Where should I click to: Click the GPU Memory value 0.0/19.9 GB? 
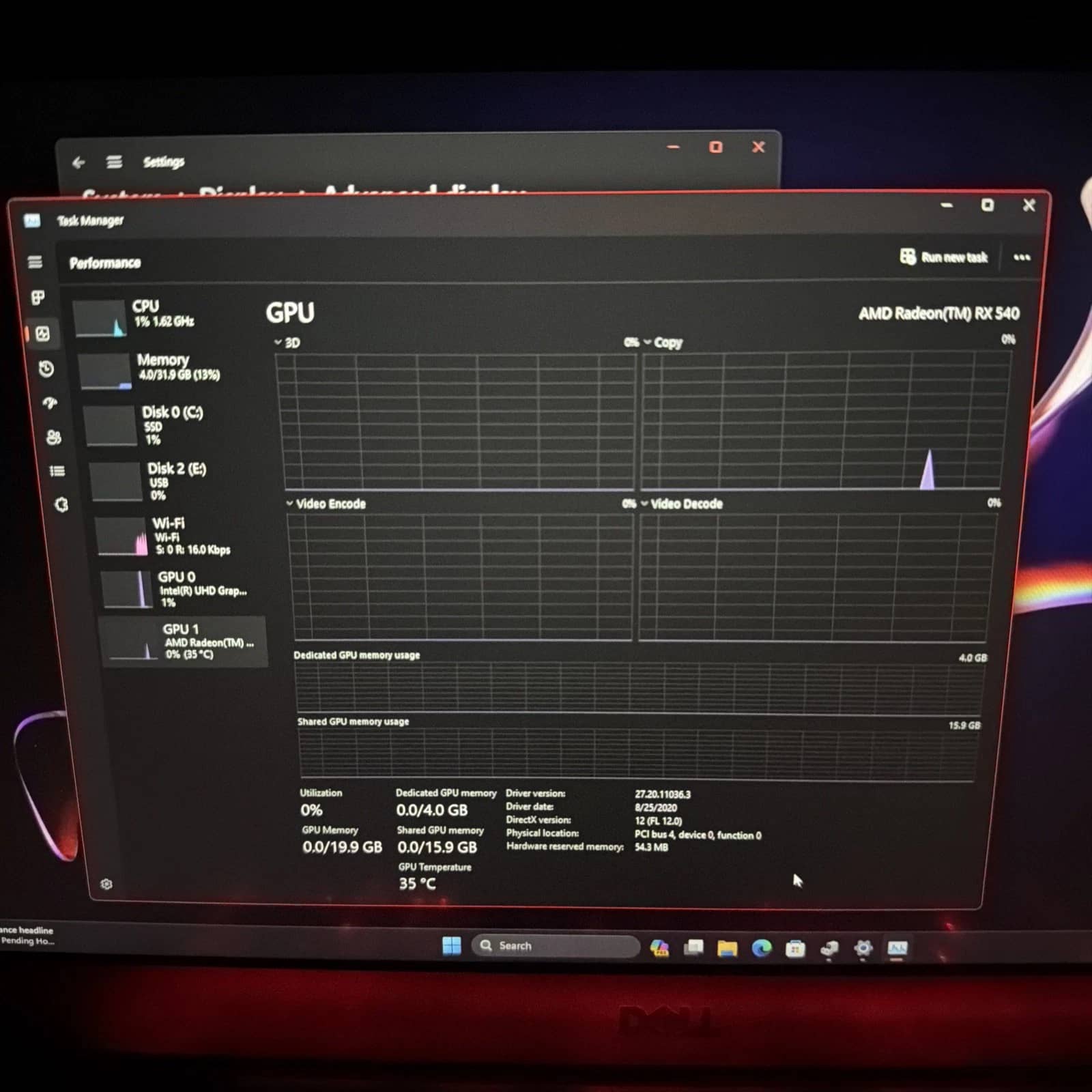point(343,847)
